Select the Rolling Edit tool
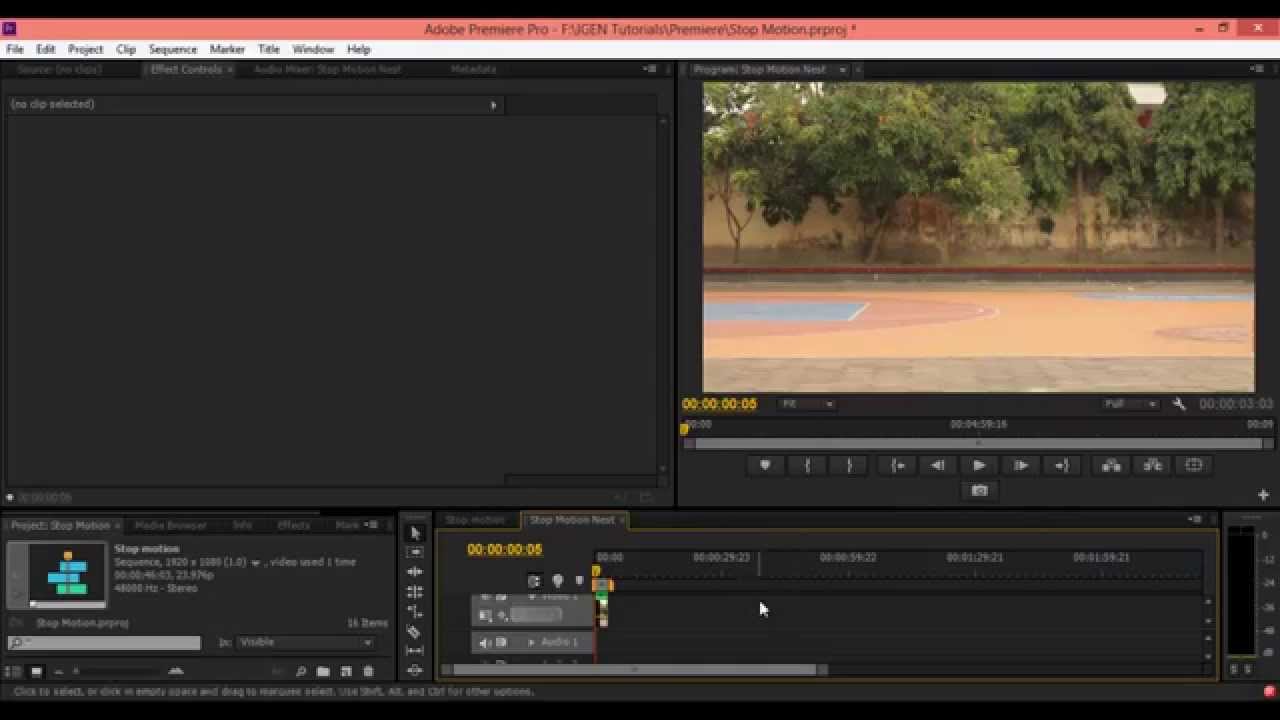The image size is (1280, 720). point(415,592)
